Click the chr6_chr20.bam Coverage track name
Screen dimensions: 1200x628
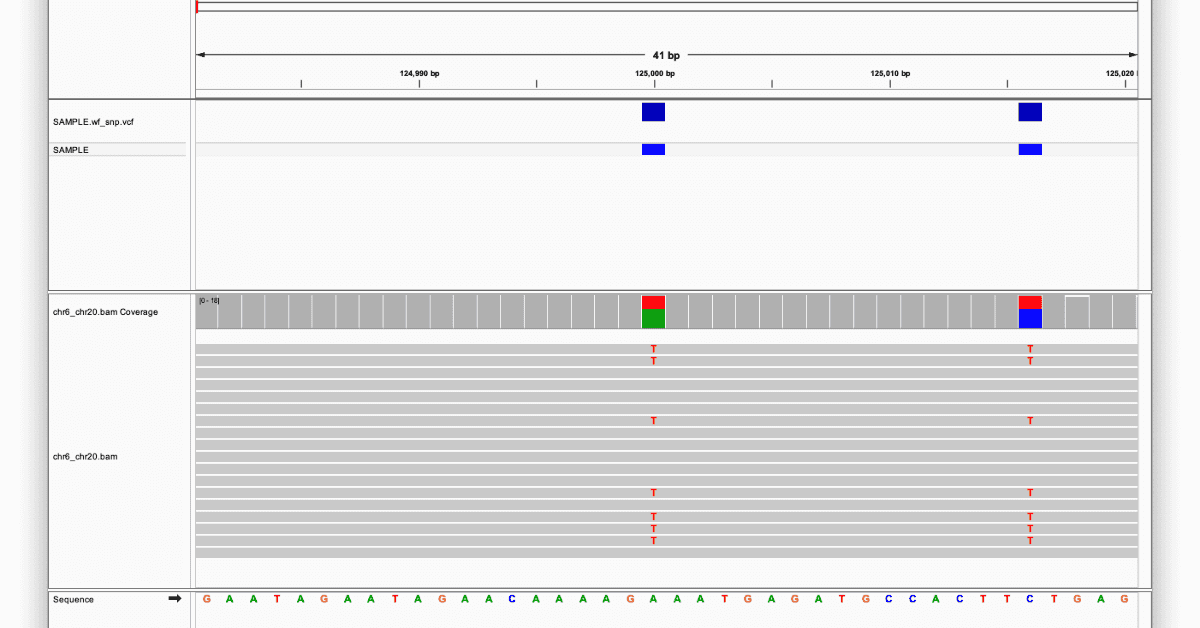pos(105,312)
